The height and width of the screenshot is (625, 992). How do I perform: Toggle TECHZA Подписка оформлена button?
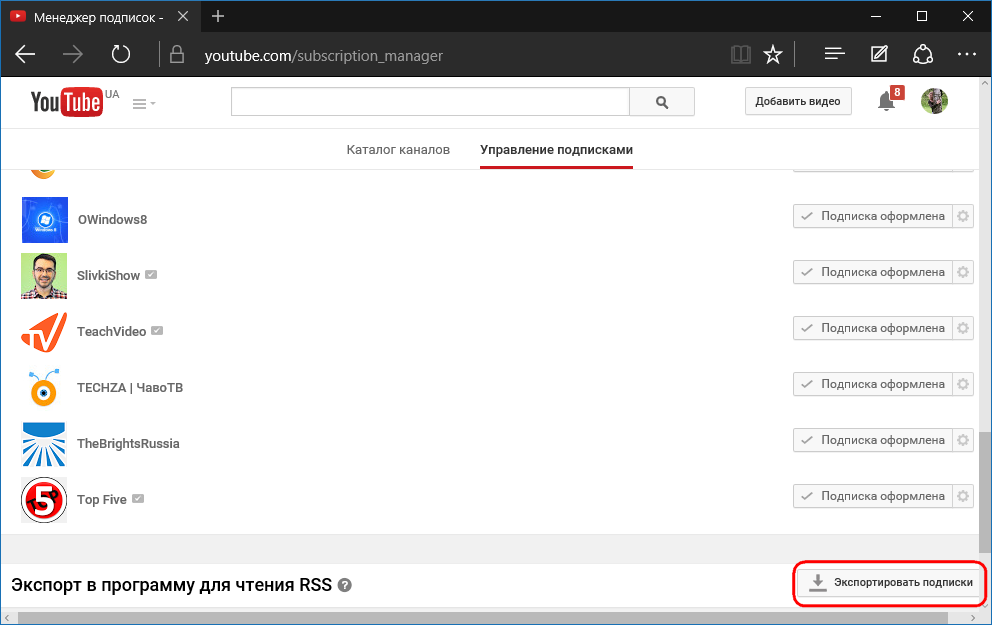[872, 384]
